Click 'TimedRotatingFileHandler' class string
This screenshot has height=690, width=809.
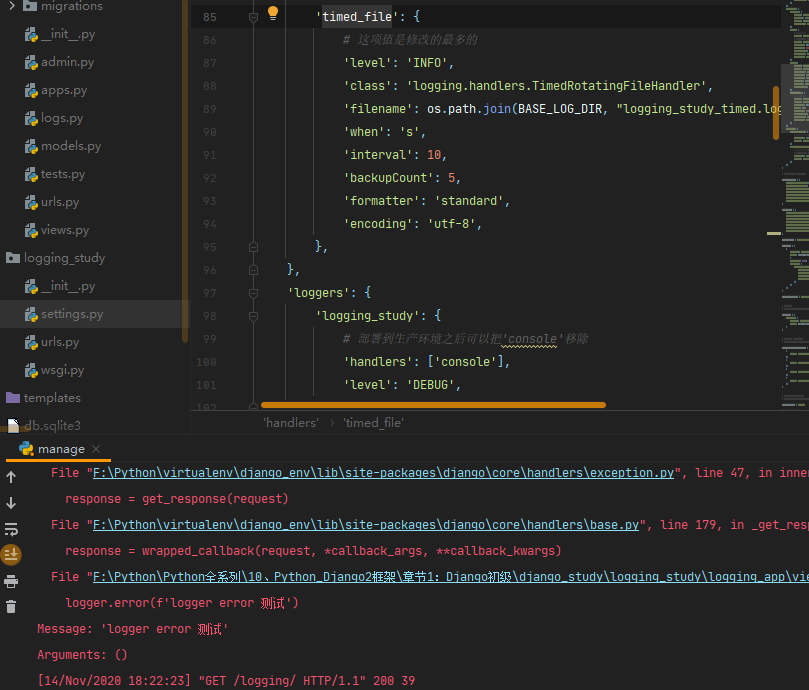(x=557, y=86)
